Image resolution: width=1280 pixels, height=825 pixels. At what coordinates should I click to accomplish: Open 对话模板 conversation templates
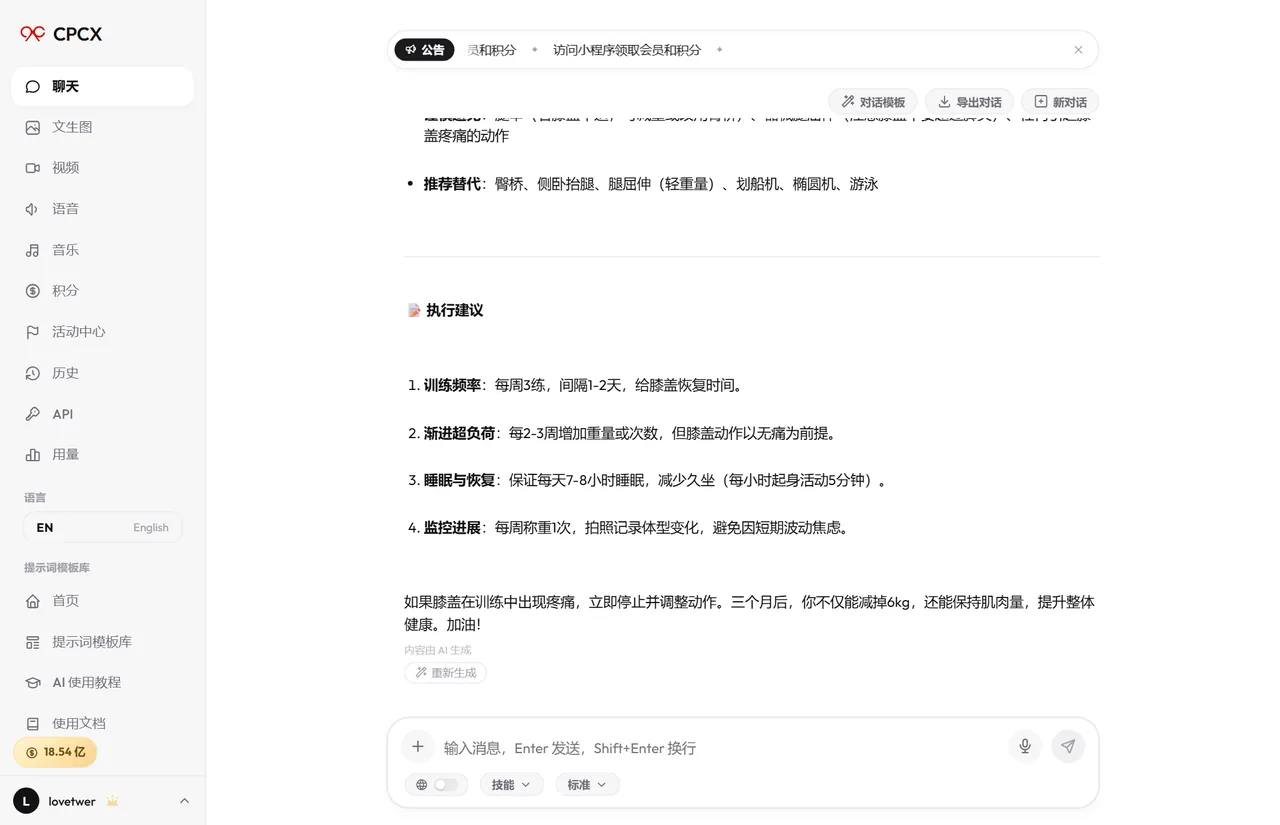coord(873,102)
